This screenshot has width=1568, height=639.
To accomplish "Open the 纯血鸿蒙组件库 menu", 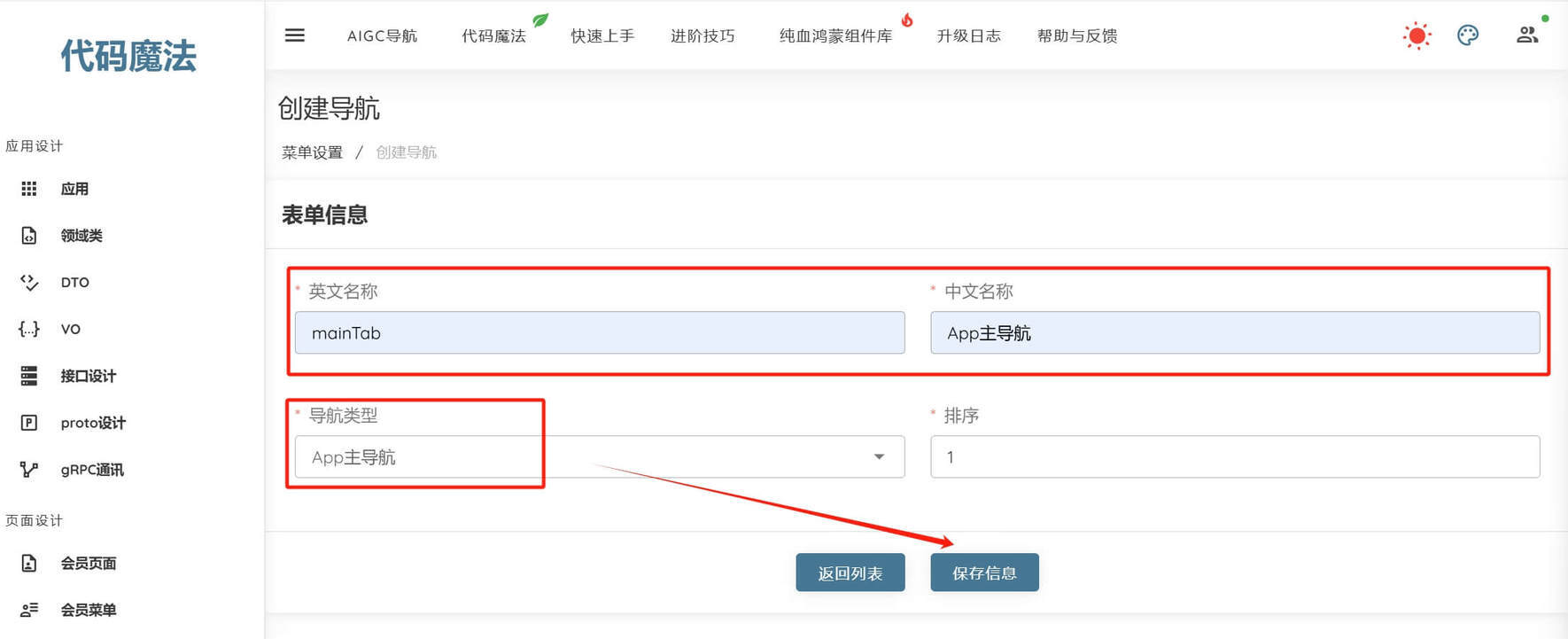I will [835, 35].
